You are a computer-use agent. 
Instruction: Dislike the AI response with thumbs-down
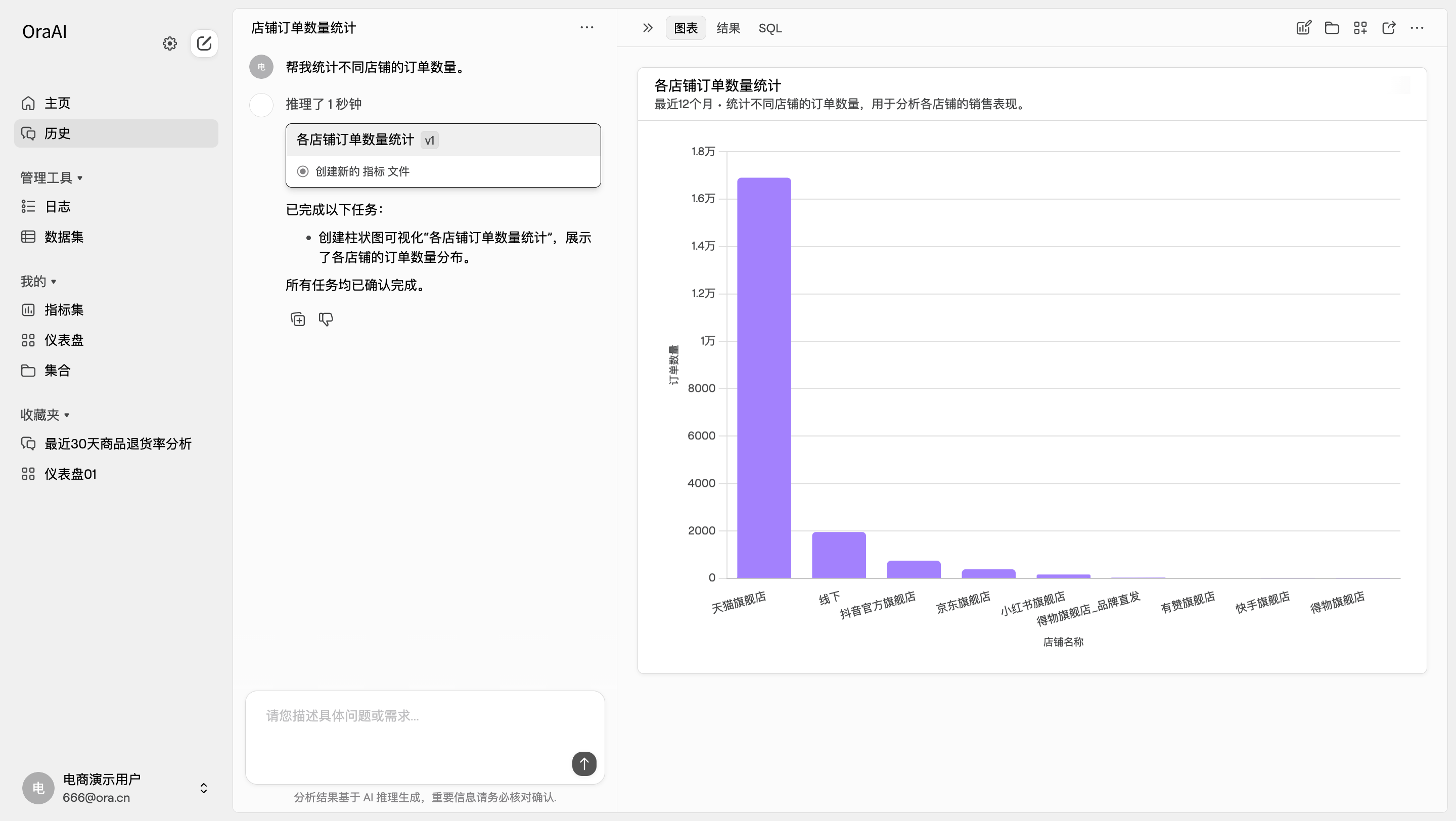pos(326,318)
